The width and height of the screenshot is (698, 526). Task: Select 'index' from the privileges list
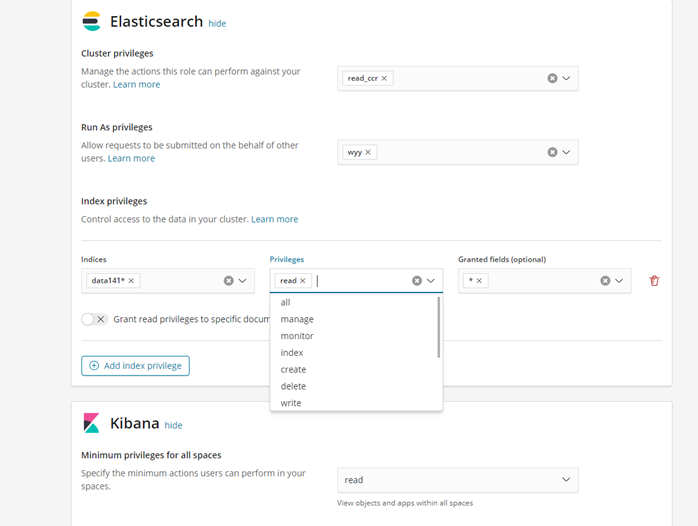click(x=356, y=353)
